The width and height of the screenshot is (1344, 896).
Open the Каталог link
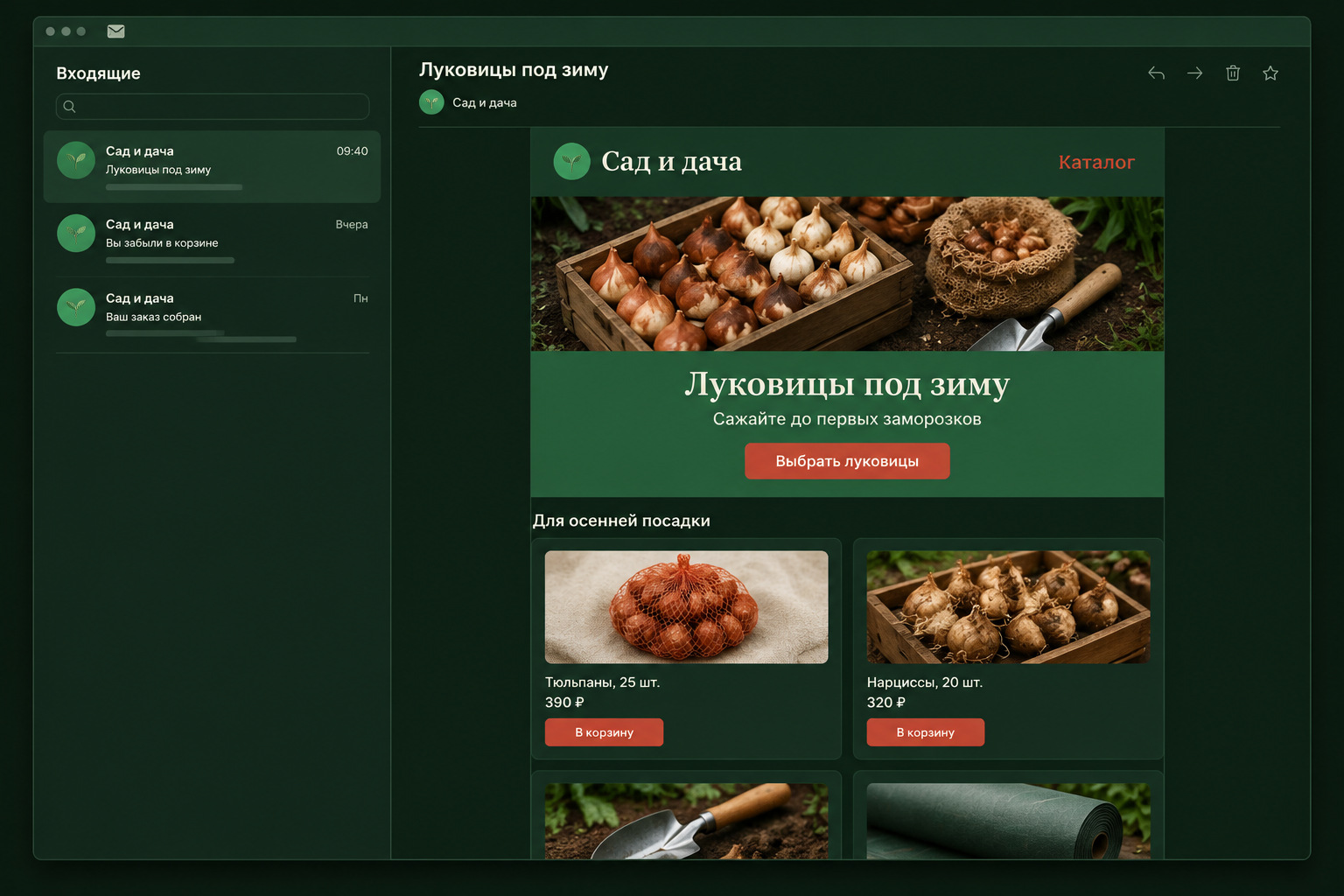pos(1096,162)
